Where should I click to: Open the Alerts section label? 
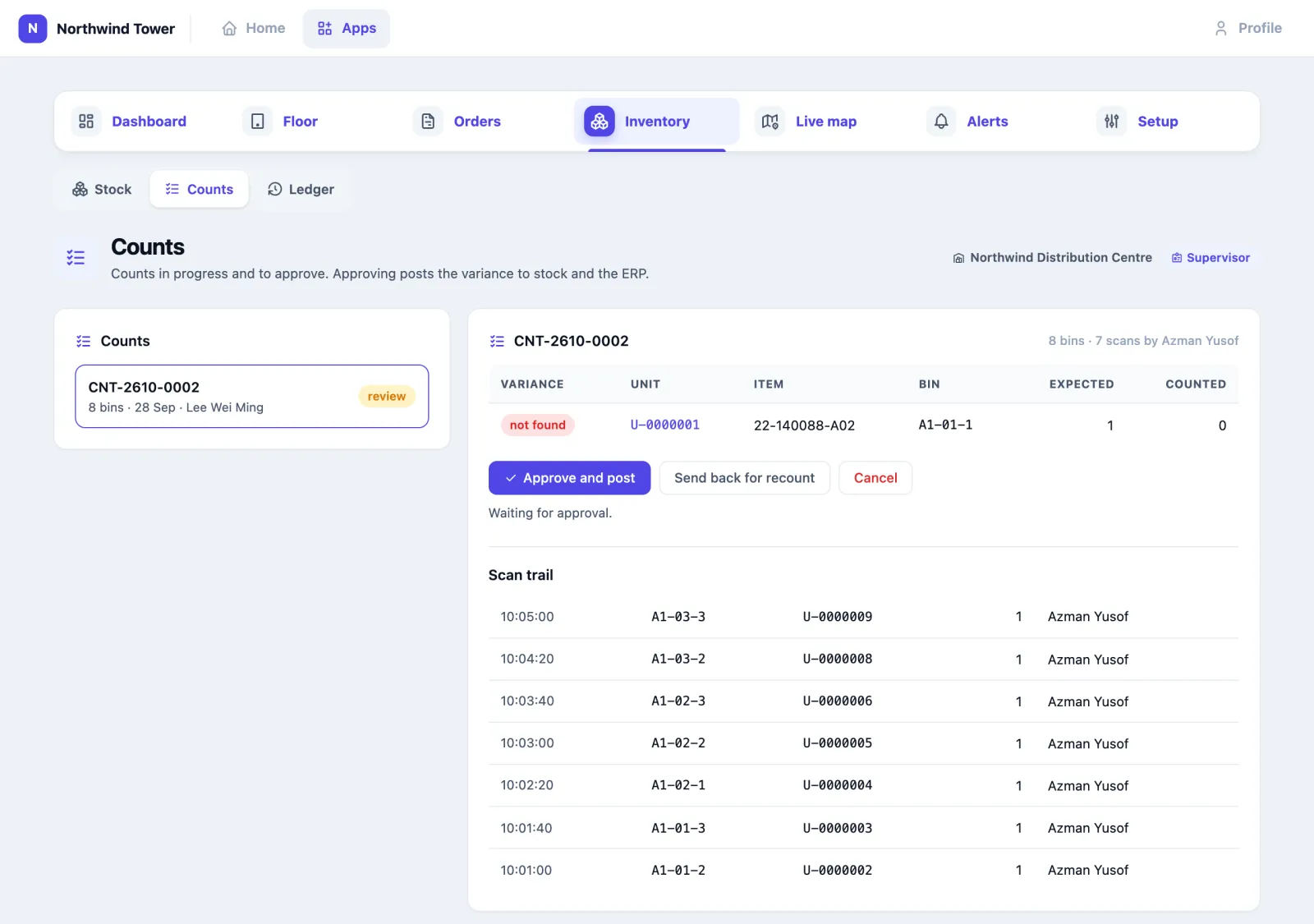coord(987,122)
